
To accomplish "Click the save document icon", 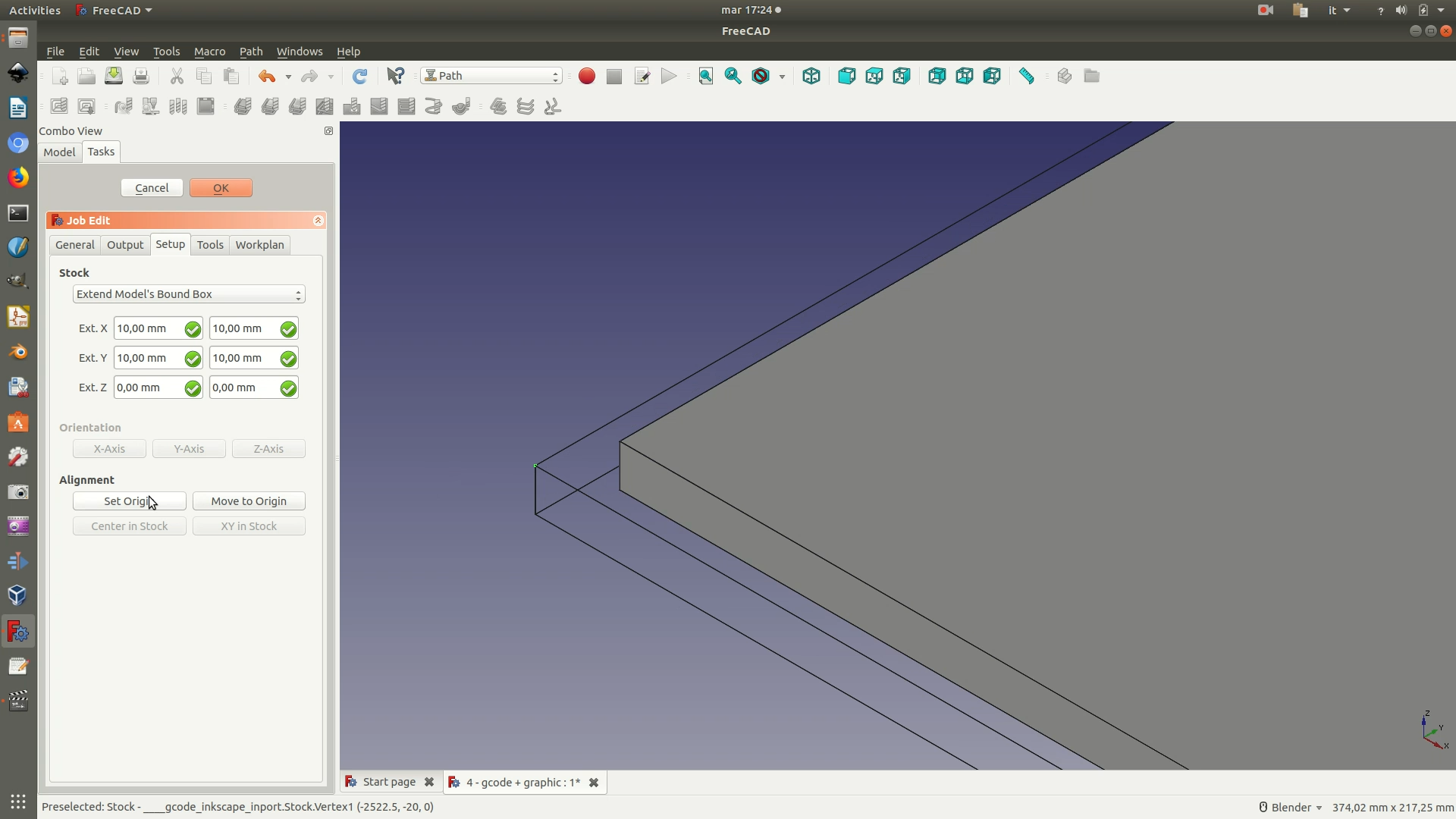I will 114,77.
